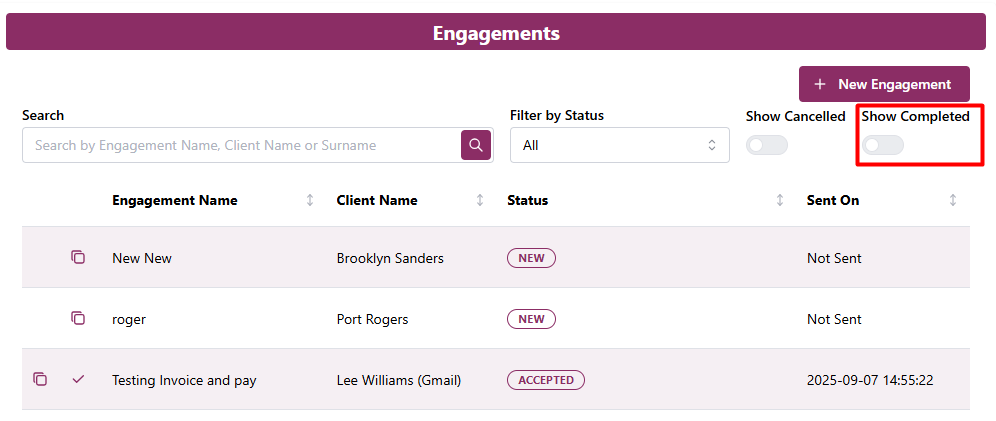
Task: Focus the engagement search field
Action: point(240,145)
